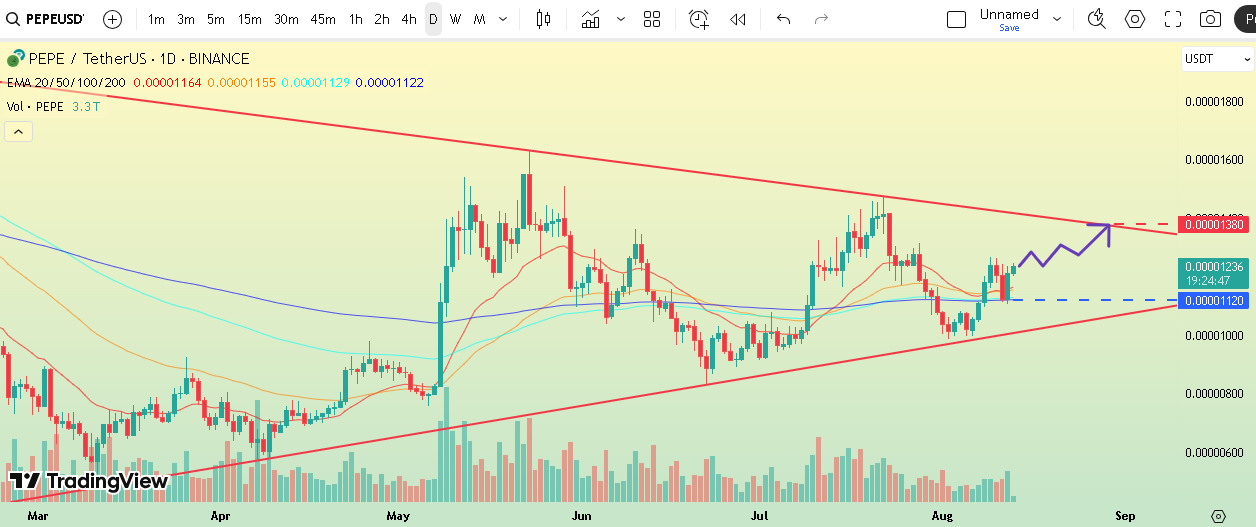Image resolution: width=1256 pixels, height=527 pixels.
Task: Click the compare or add symbol plus icon
Action: [113, 19]
